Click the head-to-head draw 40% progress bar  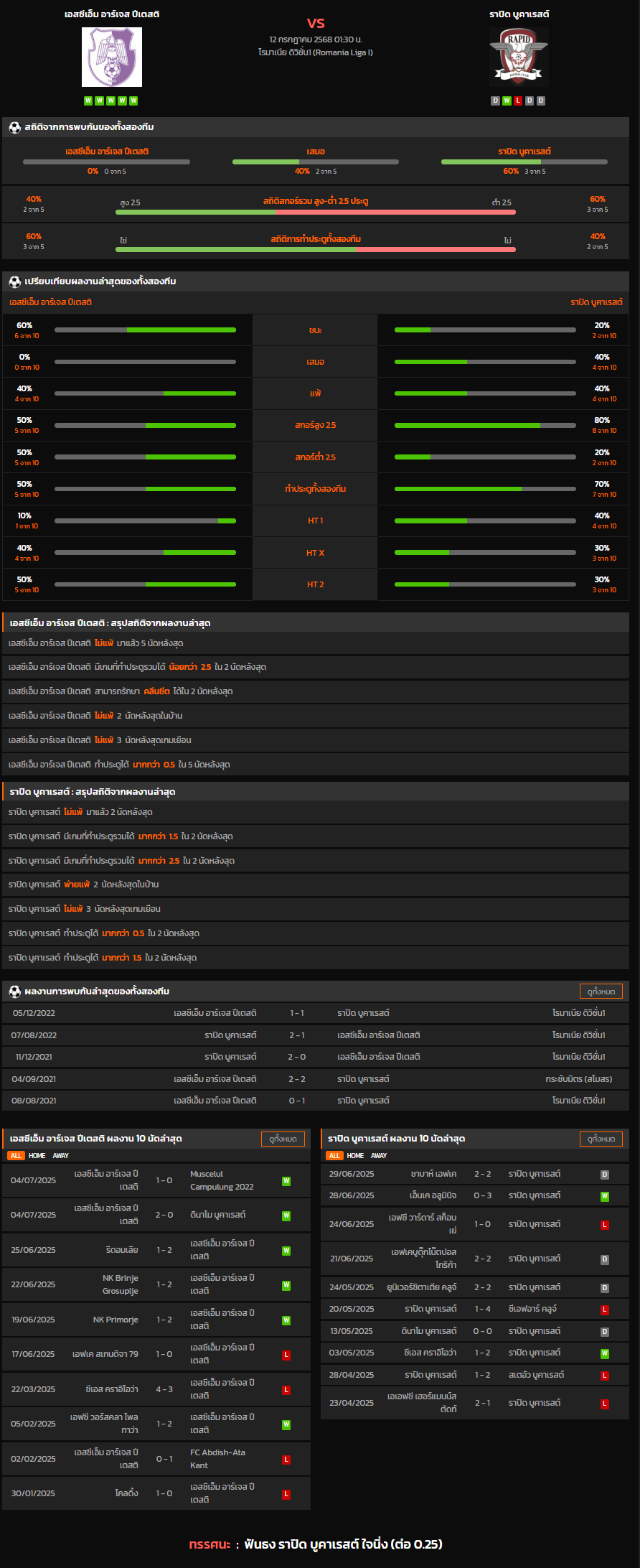click(316, 162)
